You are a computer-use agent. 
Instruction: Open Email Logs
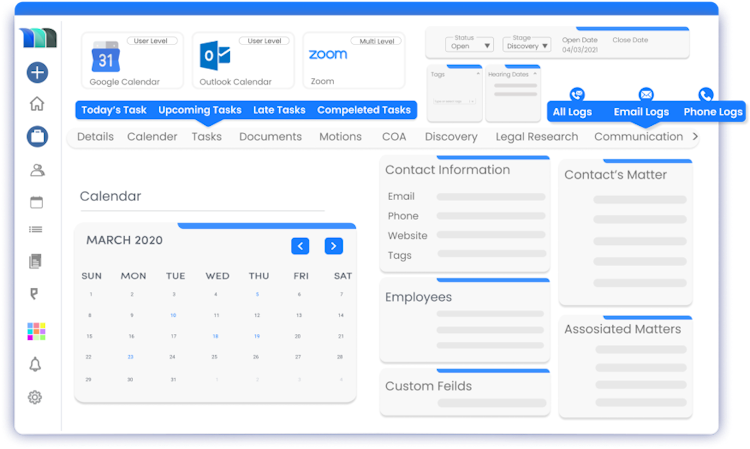641,112
